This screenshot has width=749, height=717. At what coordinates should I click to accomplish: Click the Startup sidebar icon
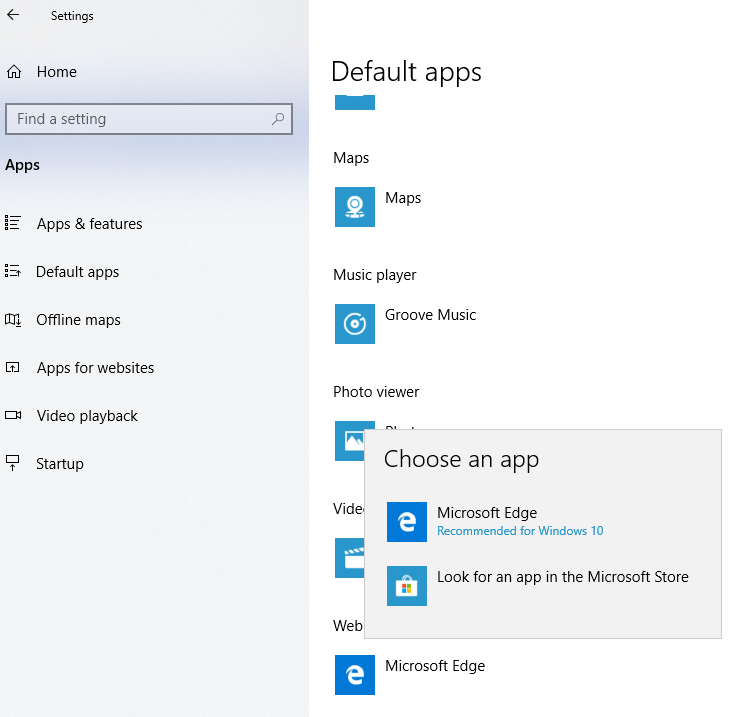click(12, 463)
